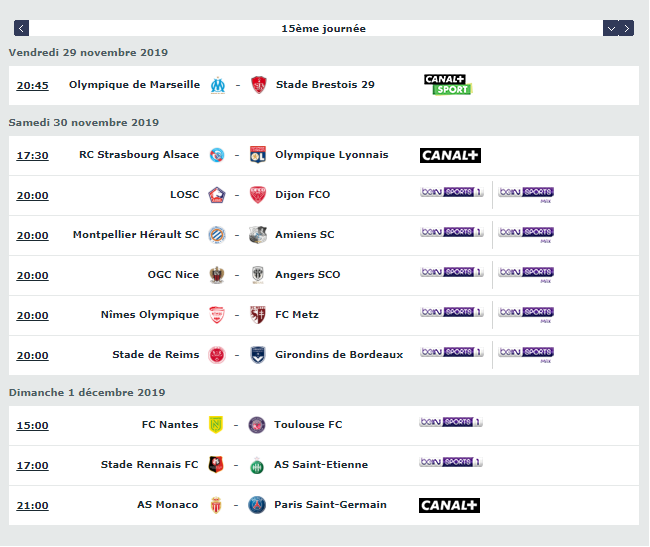Click Stade Brestois 29 club crest

(x=259, y=85)
